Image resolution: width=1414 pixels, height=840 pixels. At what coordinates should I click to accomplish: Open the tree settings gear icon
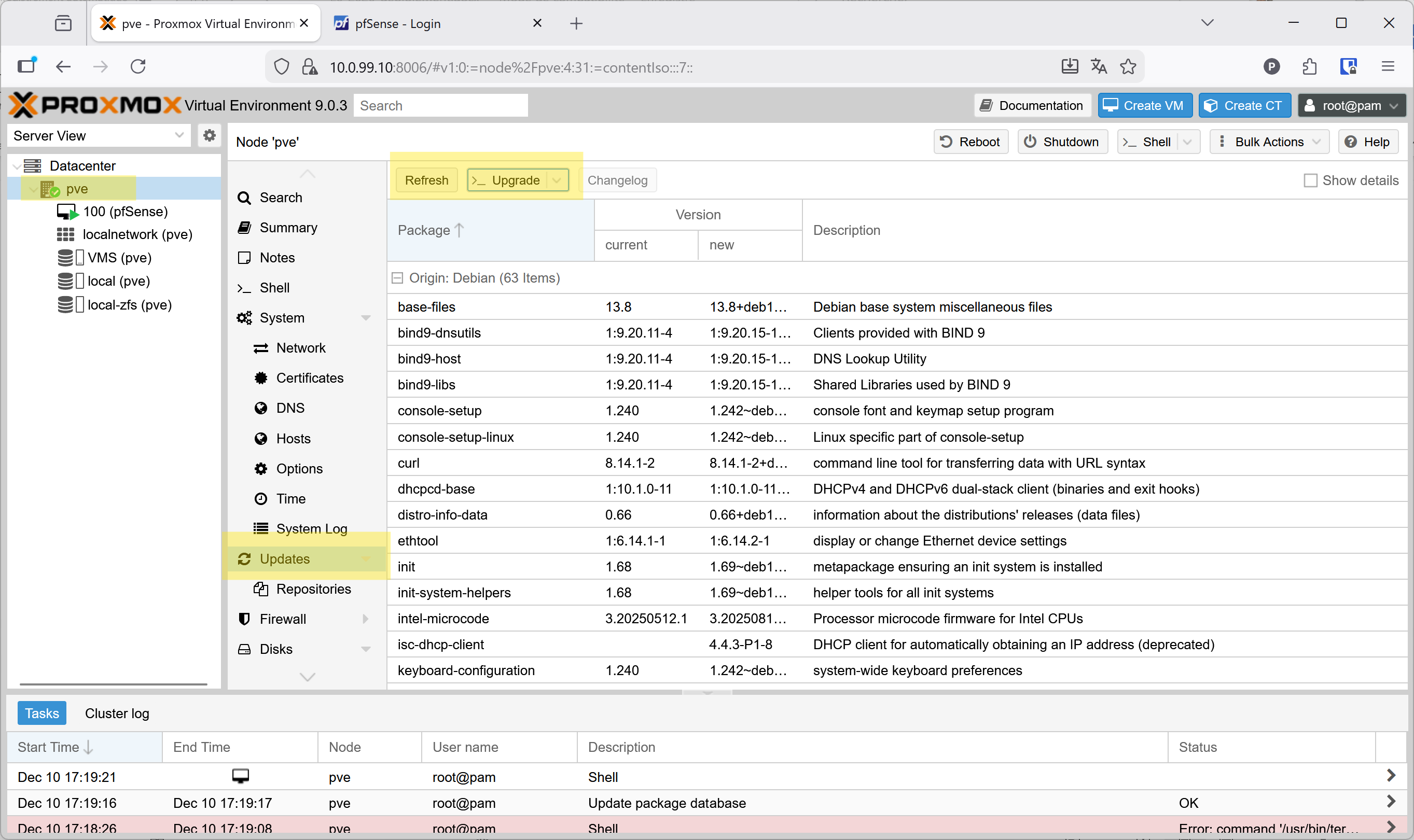(210, 136)
